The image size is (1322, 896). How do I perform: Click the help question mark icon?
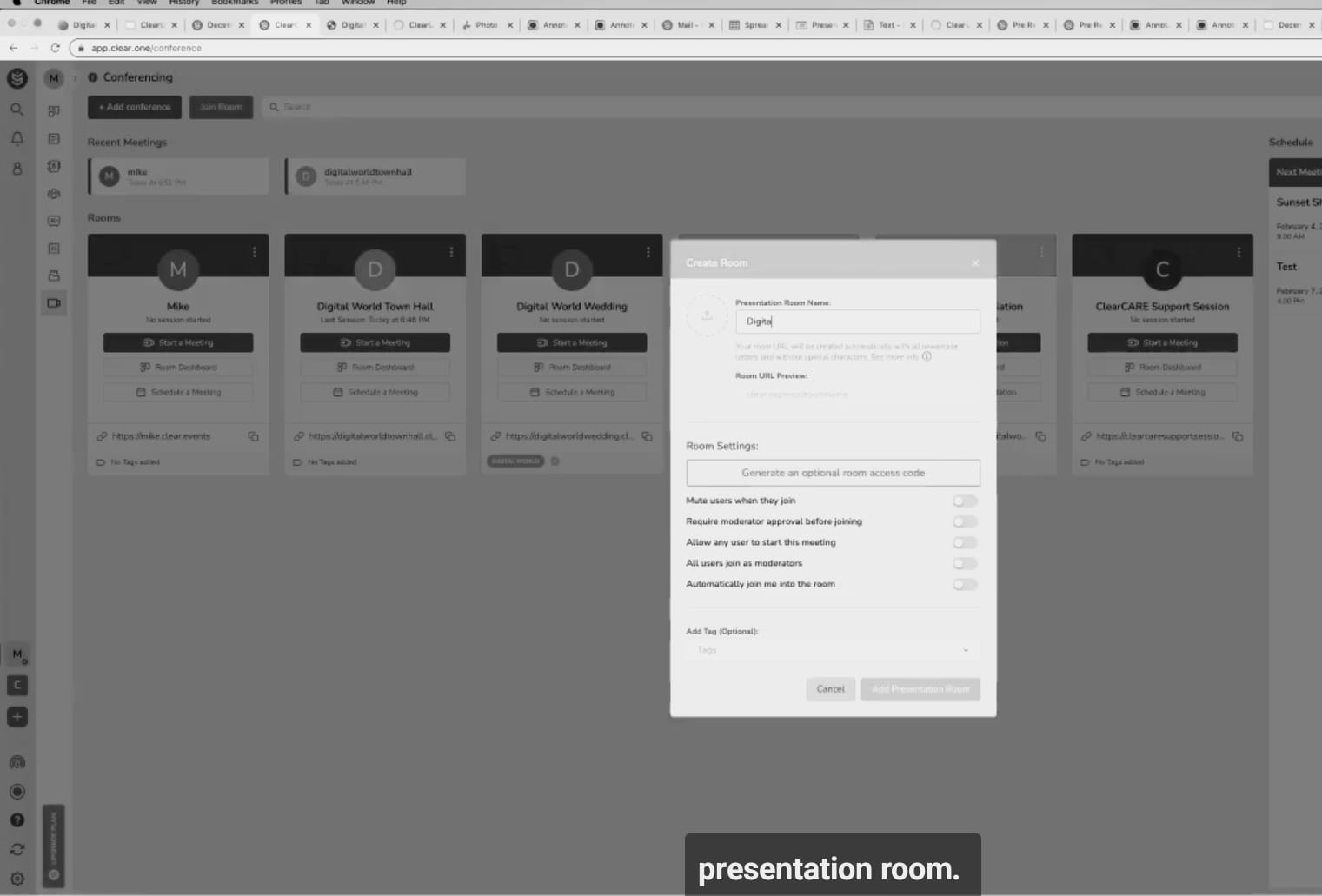(x=17, y=820)
